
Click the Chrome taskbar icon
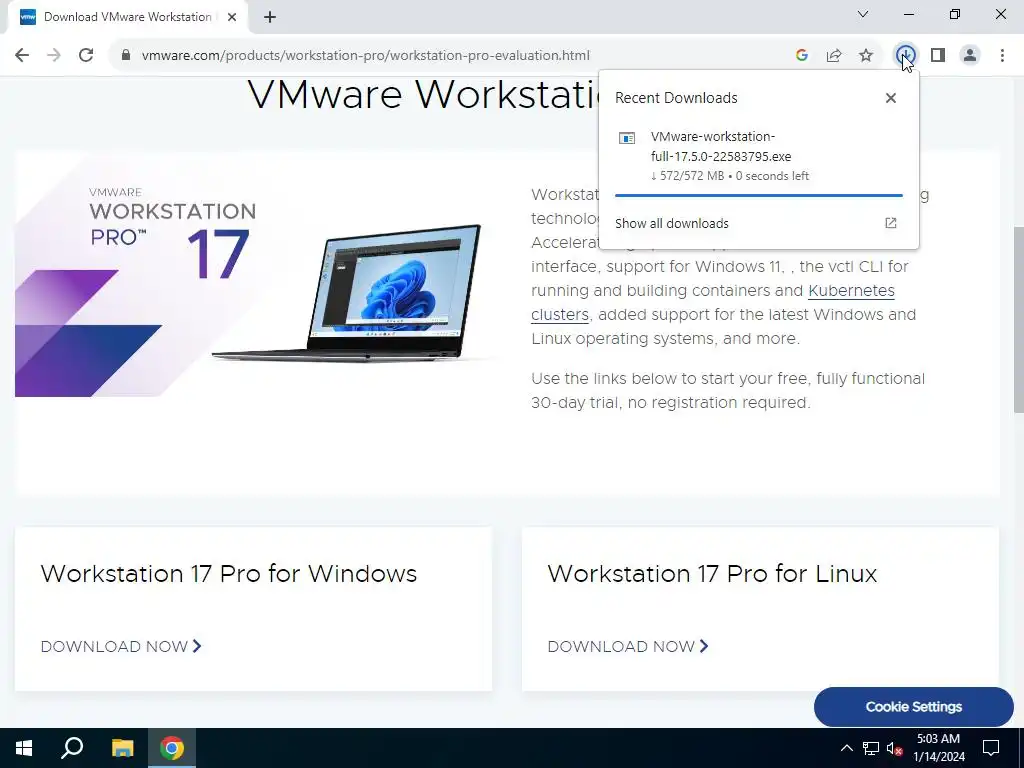[x=172, y=748]
